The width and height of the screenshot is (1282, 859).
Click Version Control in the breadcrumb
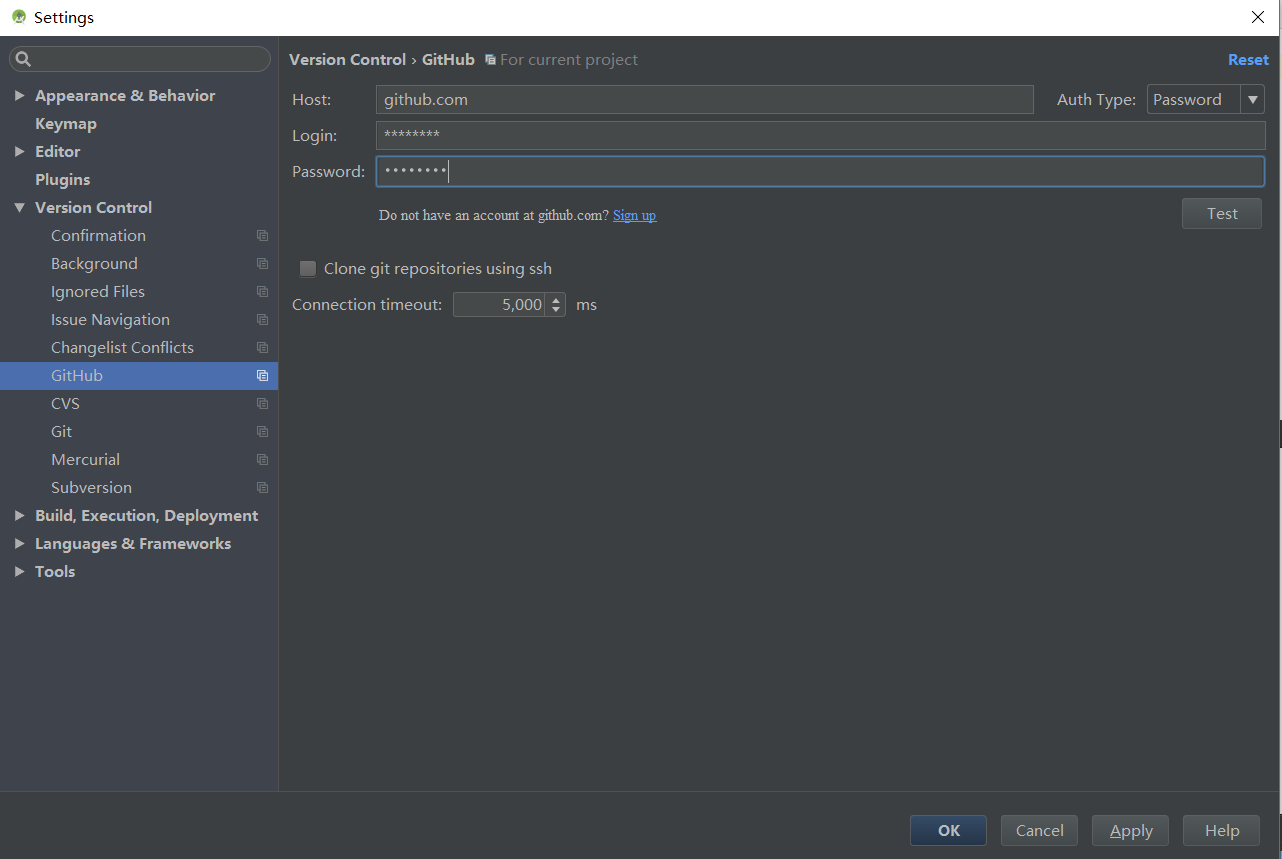point(347,60)
